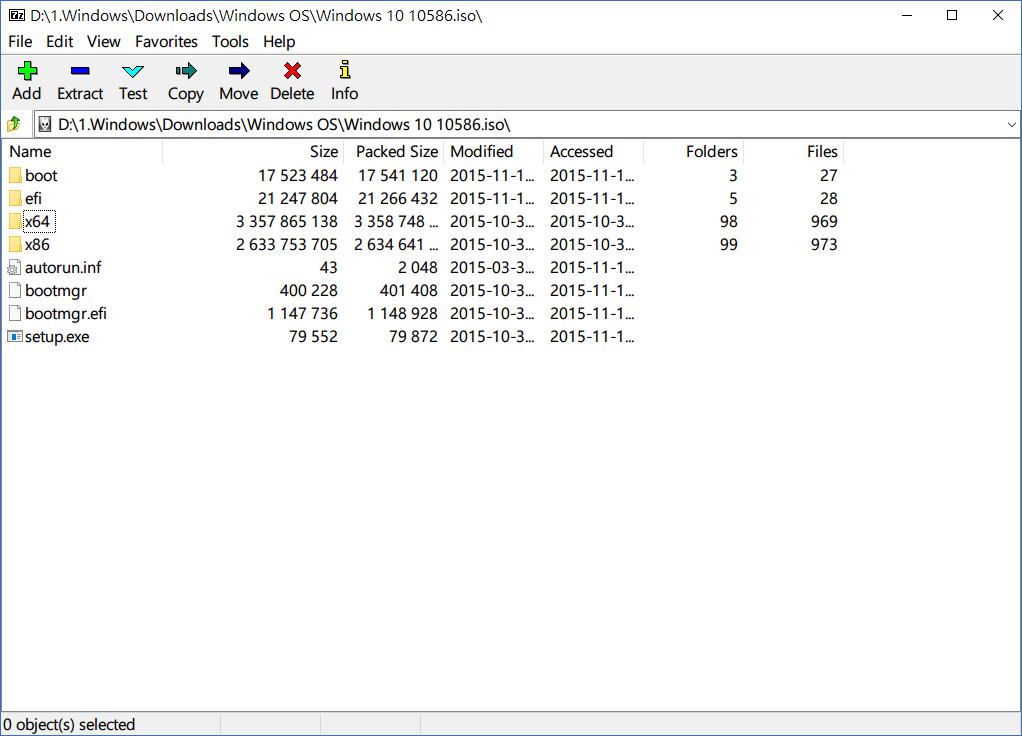Select the efi folder name
This screenshot has width=1022, height=736.
(33, 198)
